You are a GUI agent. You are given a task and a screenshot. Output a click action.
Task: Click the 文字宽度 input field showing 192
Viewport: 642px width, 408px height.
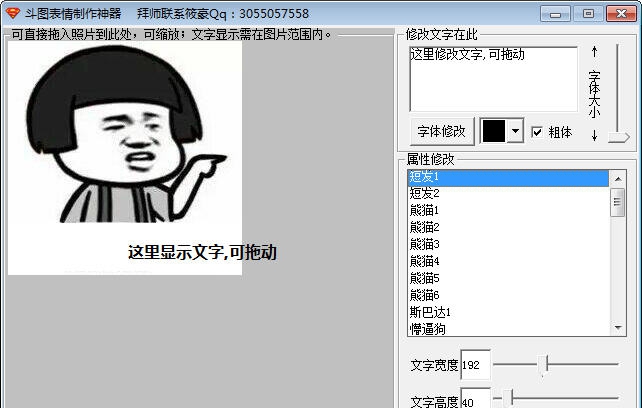tap(476, 365)
